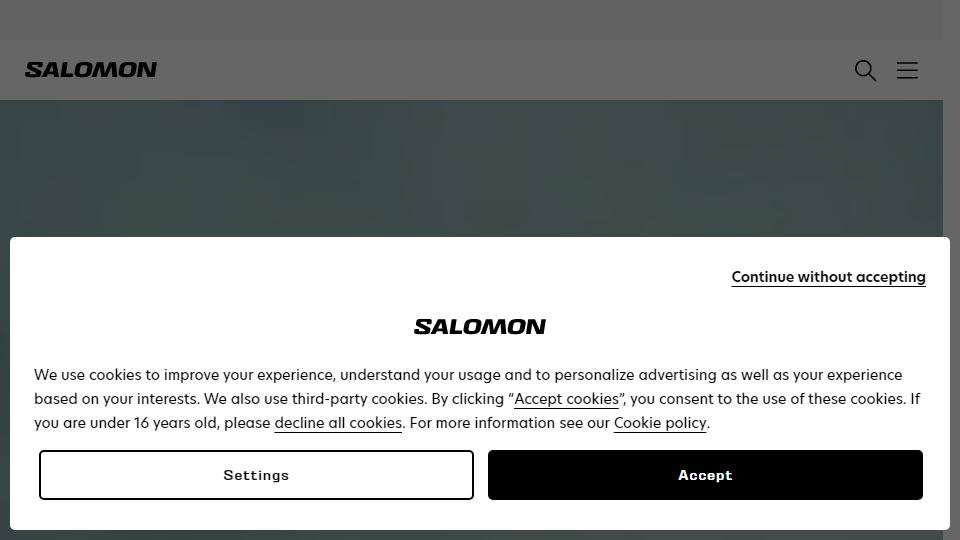Click the Salomon logo inside cookie dialog

[479, 326]
